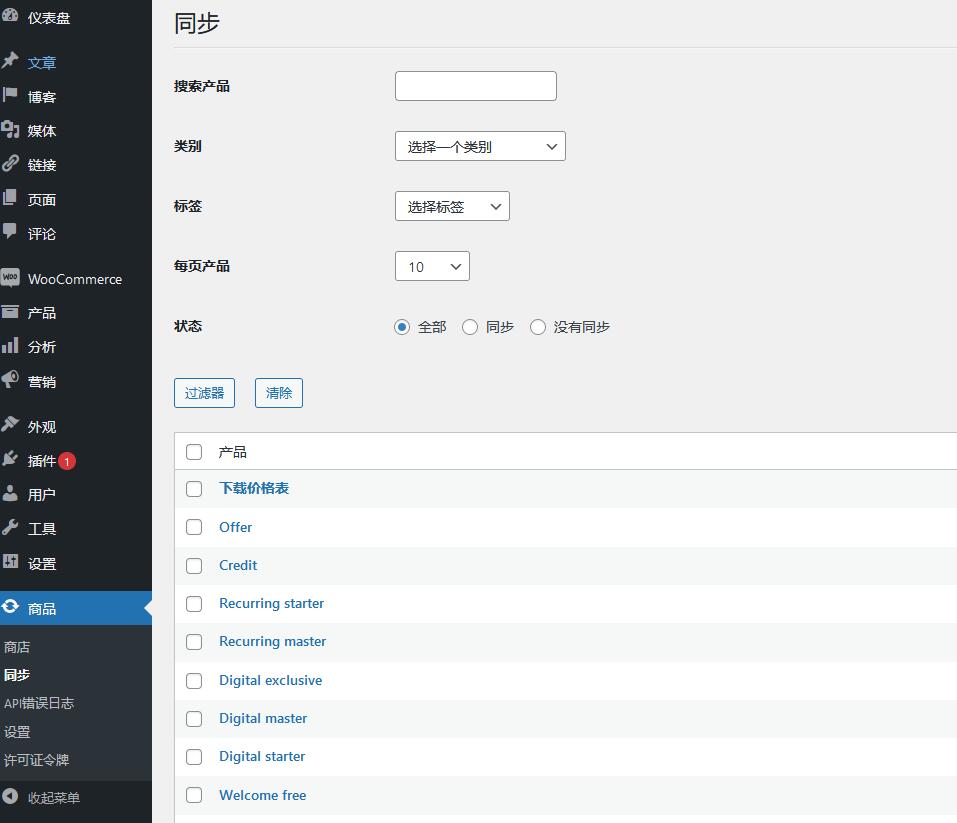
Task: Click the collapse arrow icon beside 收起菜单
Action: pyautogui.click(x=10, y=797)
